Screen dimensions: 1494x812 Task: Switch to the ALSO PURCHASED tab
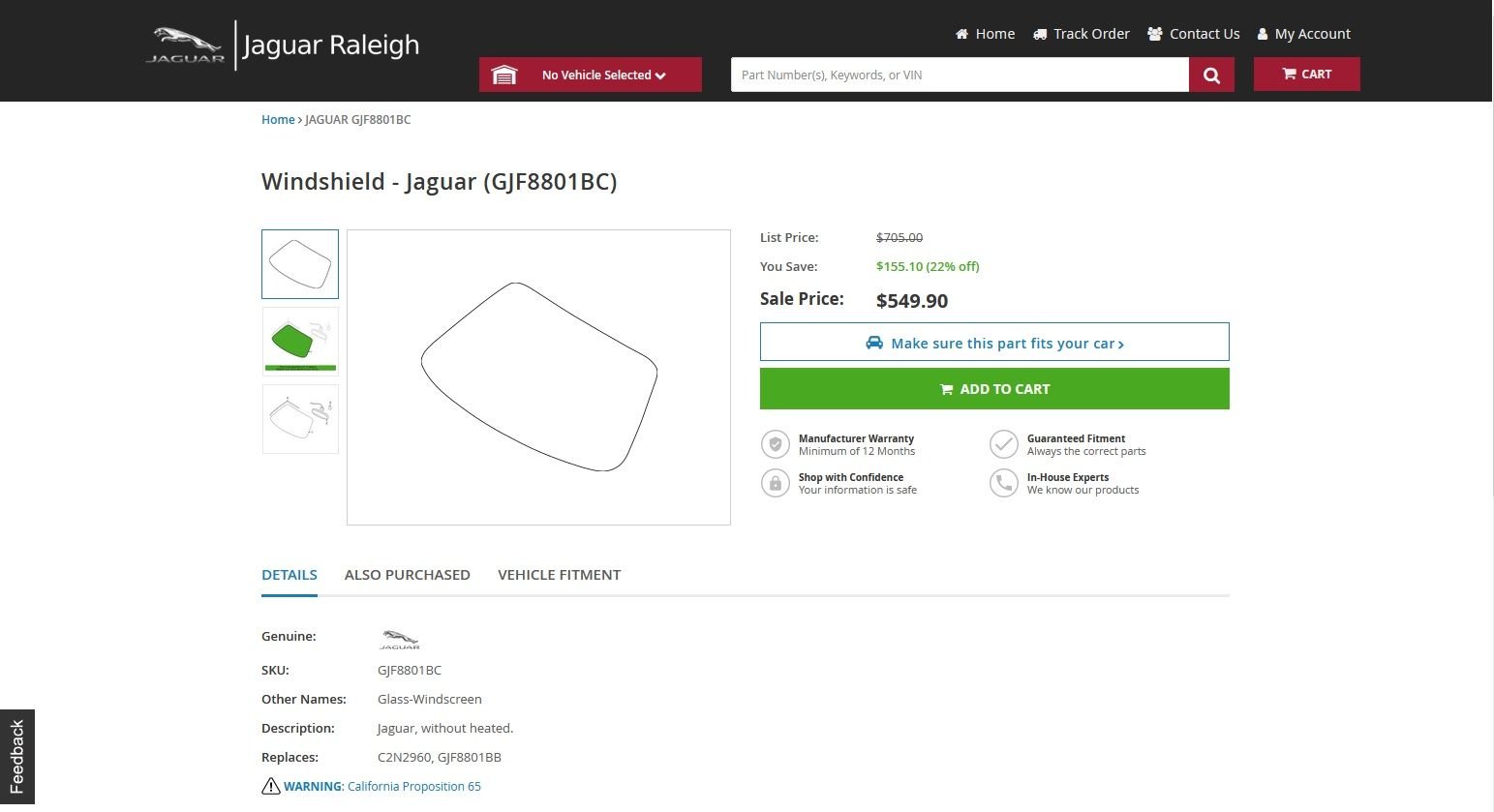[407, 575]
